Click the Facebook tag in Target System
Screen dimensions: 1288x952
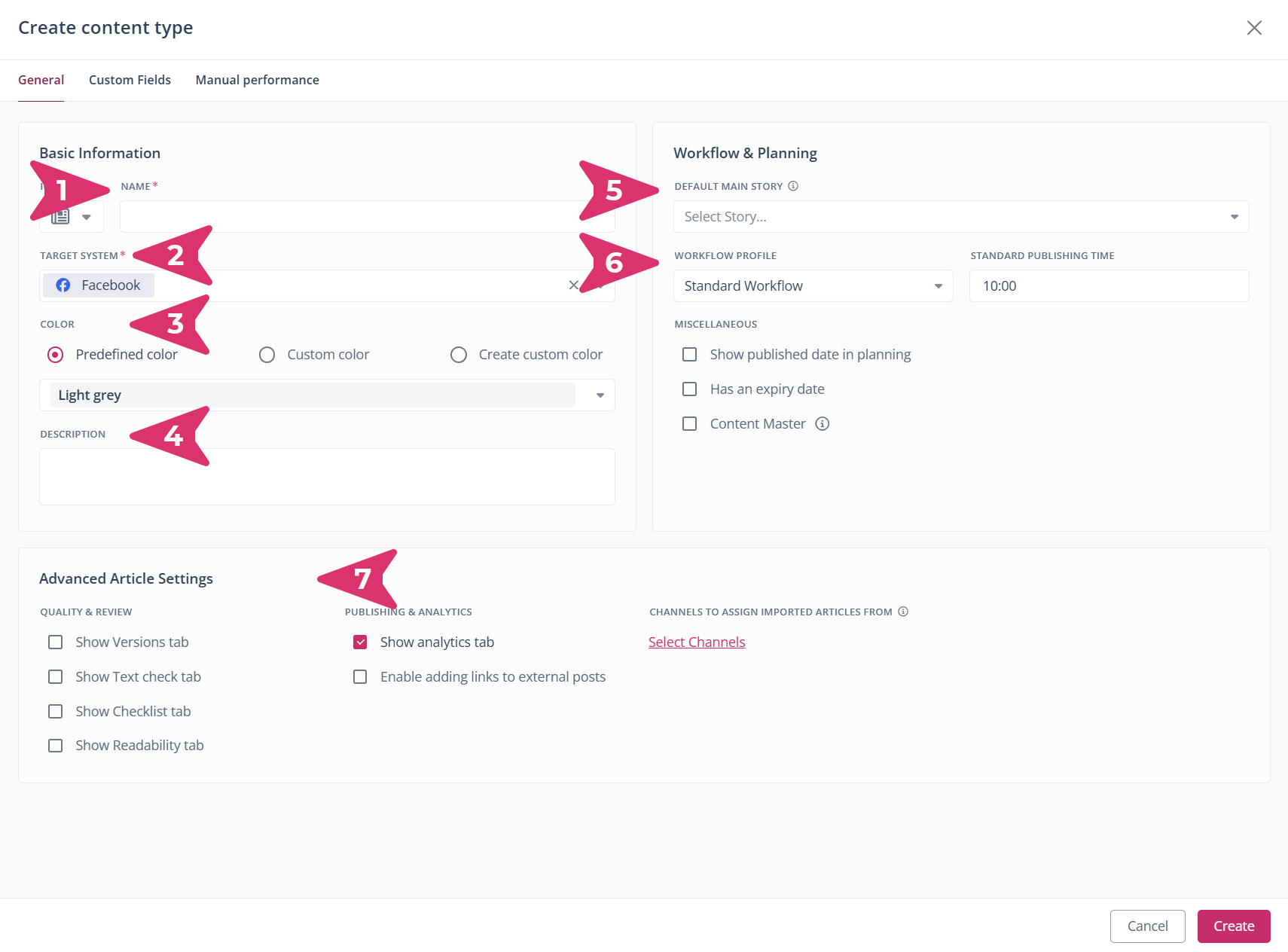point(99,285)
